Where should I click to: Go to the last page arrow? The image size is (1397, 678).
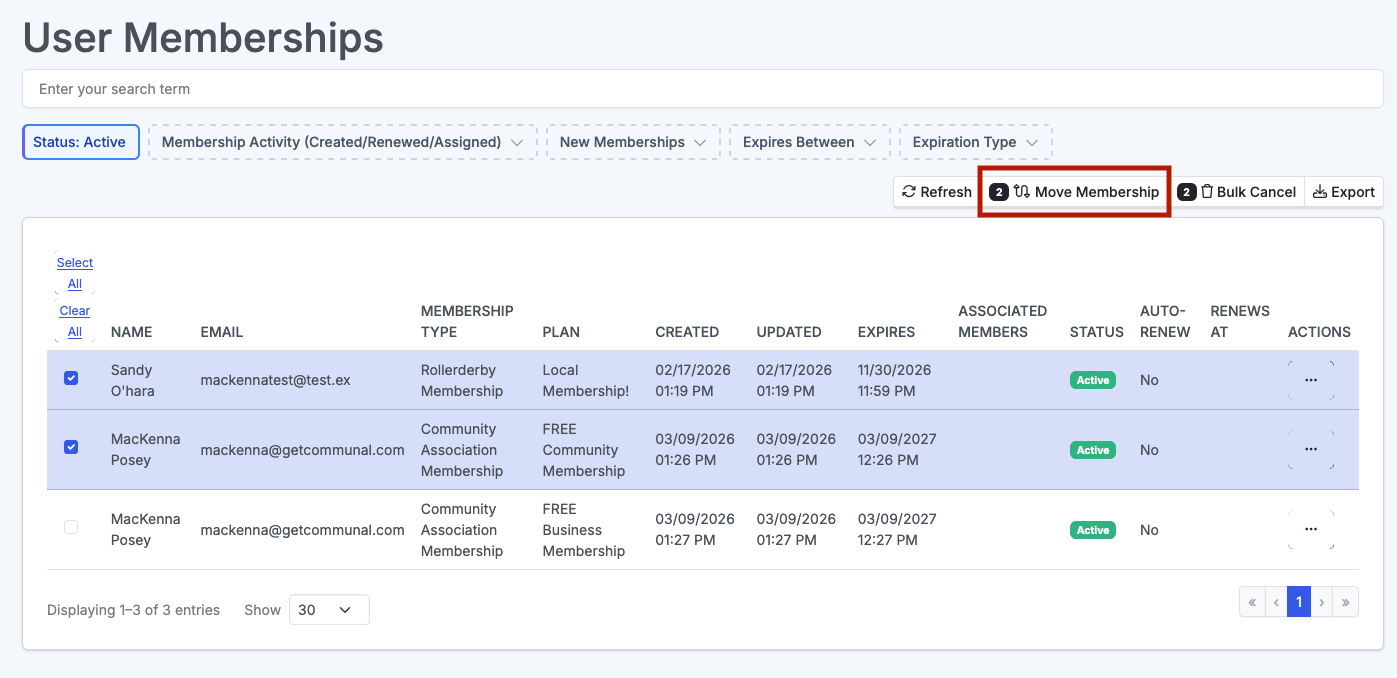pyautogui.click(x=1346, y=602)
